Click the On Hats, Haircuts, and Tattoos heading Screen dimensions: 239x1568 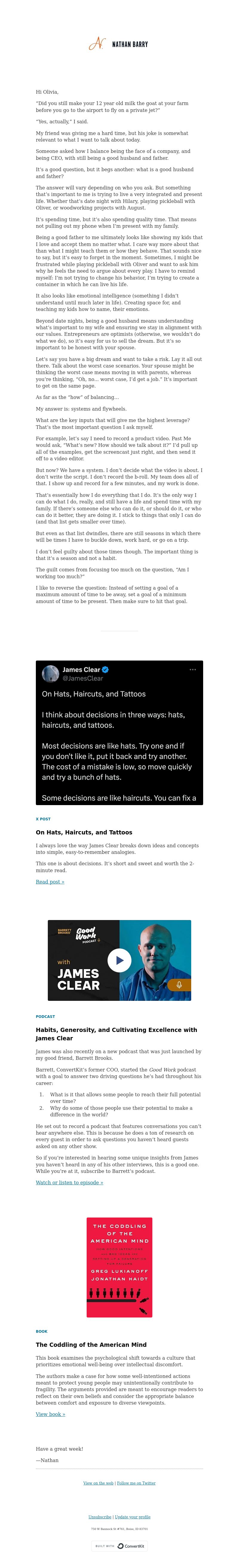point(84,832)
